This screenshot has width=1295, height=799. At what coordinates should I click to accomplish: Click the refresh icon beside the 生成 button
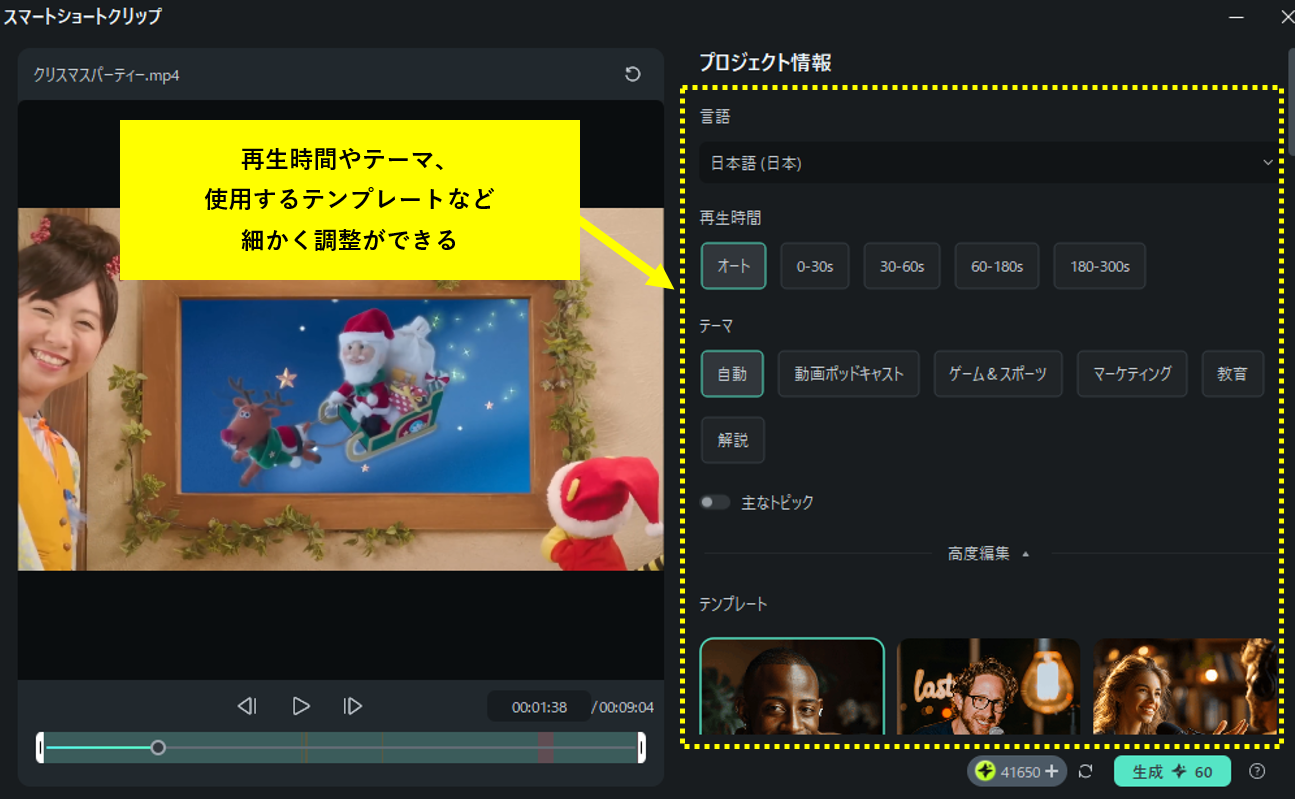(x=1085, y=772)
